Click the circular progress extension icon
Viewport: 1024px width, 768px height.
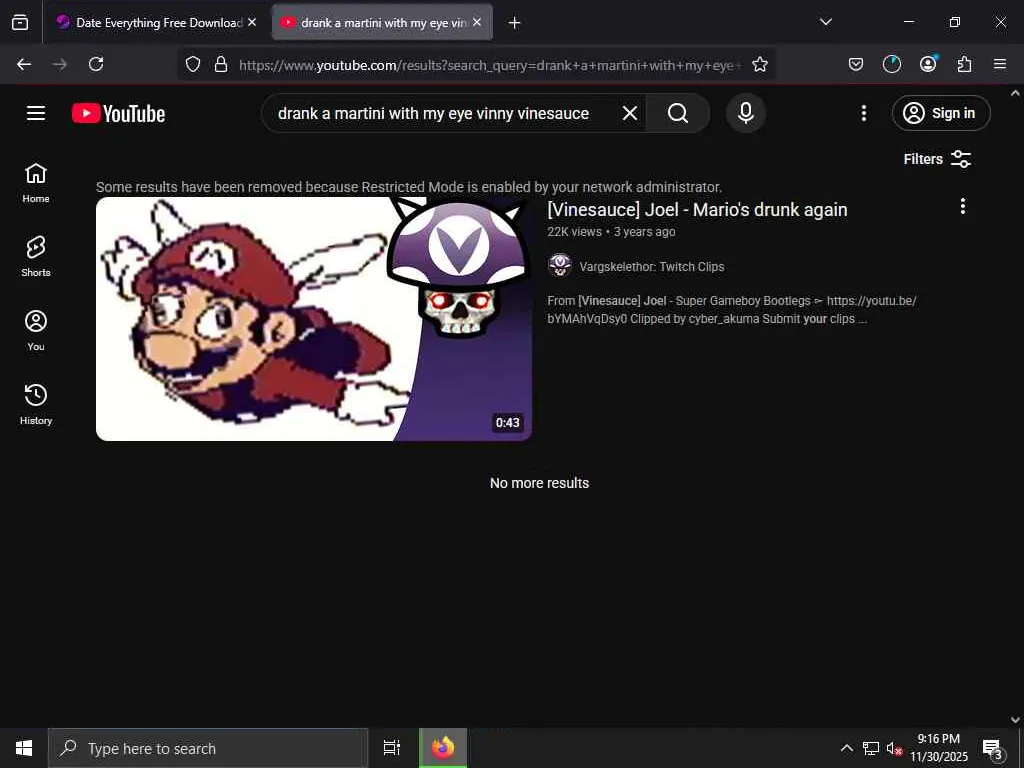click(891, 64)
